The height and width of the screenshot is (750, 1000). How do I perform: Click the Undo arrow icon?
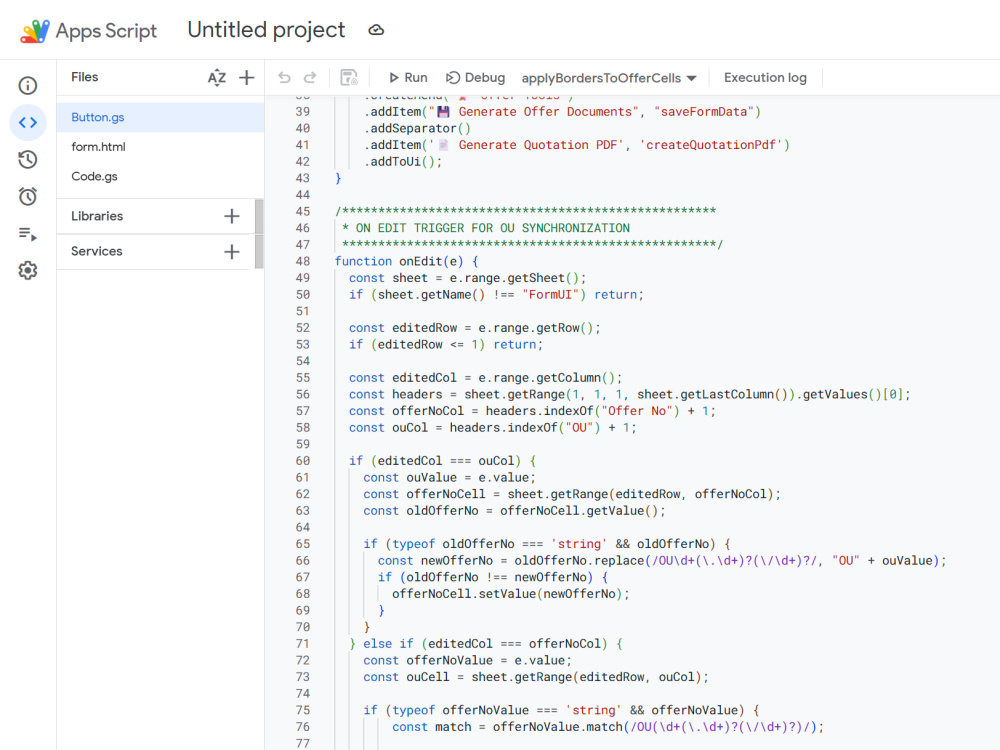[x=284, y=78]
